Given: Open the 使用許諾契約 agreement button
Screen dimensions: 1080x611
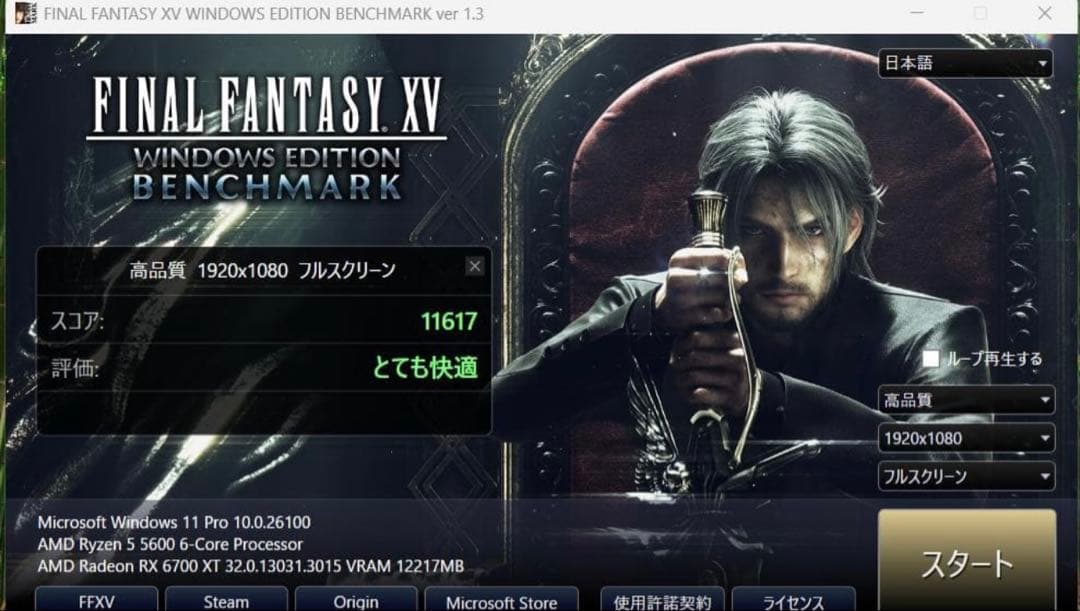Looking at the screenshot, I should (663, 600).
